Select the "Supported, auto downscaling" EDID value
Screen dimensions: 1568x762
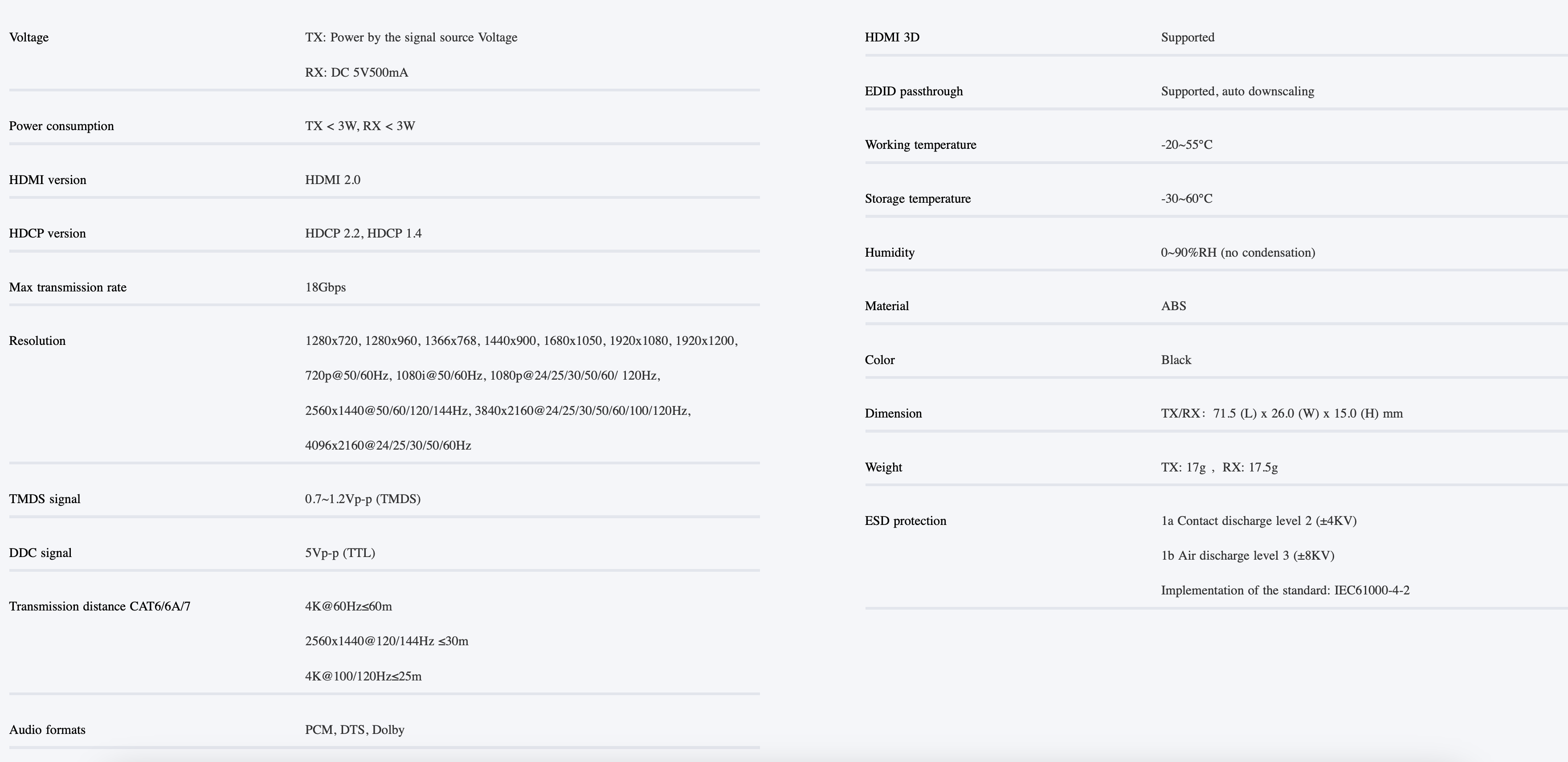pyautogui.click(x=1237, y=91)
